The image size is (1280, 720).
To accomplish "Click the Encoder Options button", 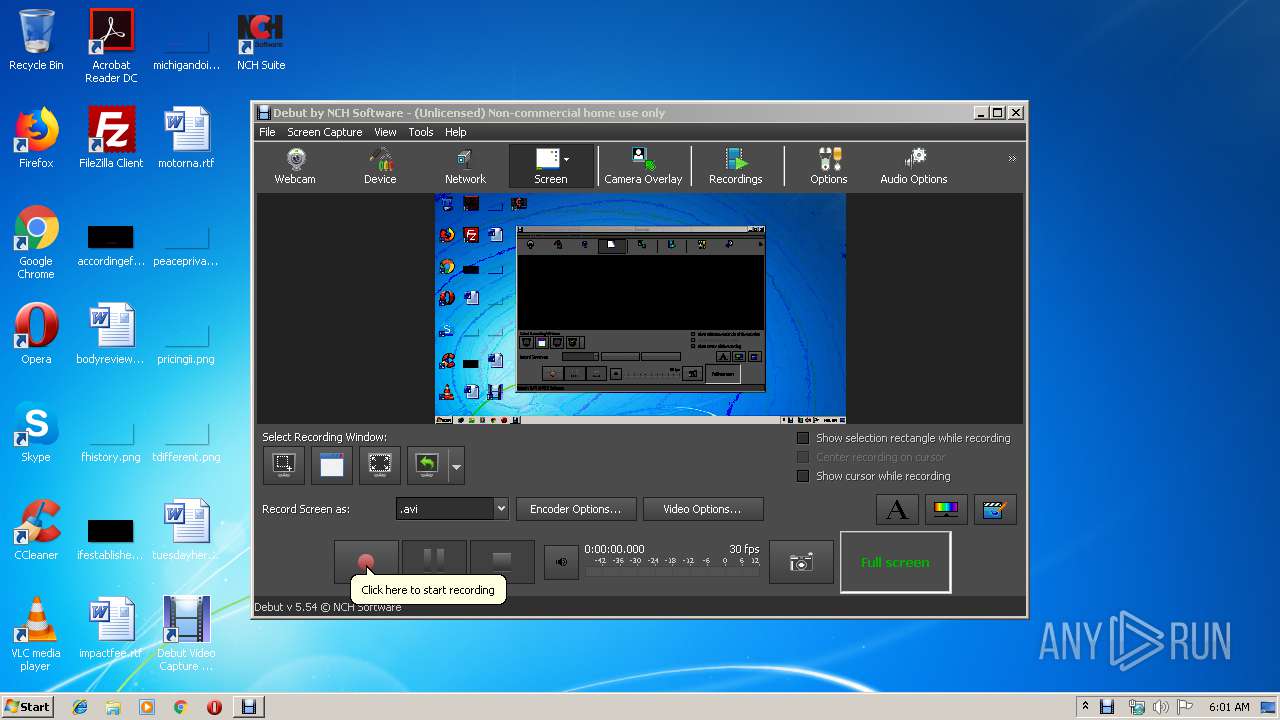I will point(575,509).
